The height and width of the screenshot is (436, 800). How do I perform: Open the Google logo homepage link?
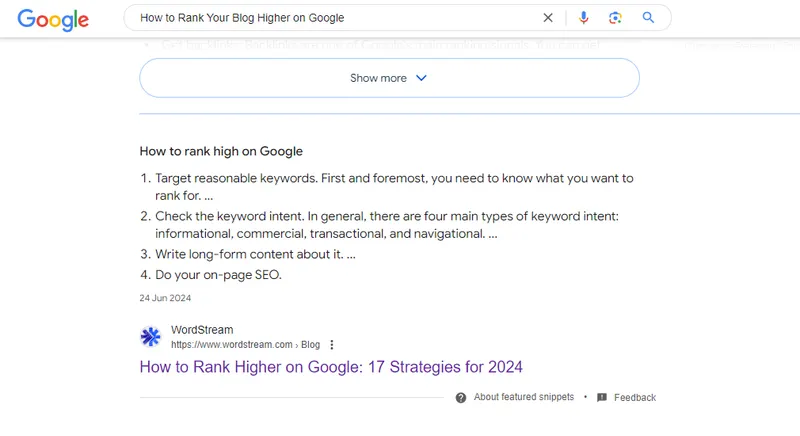53,20
